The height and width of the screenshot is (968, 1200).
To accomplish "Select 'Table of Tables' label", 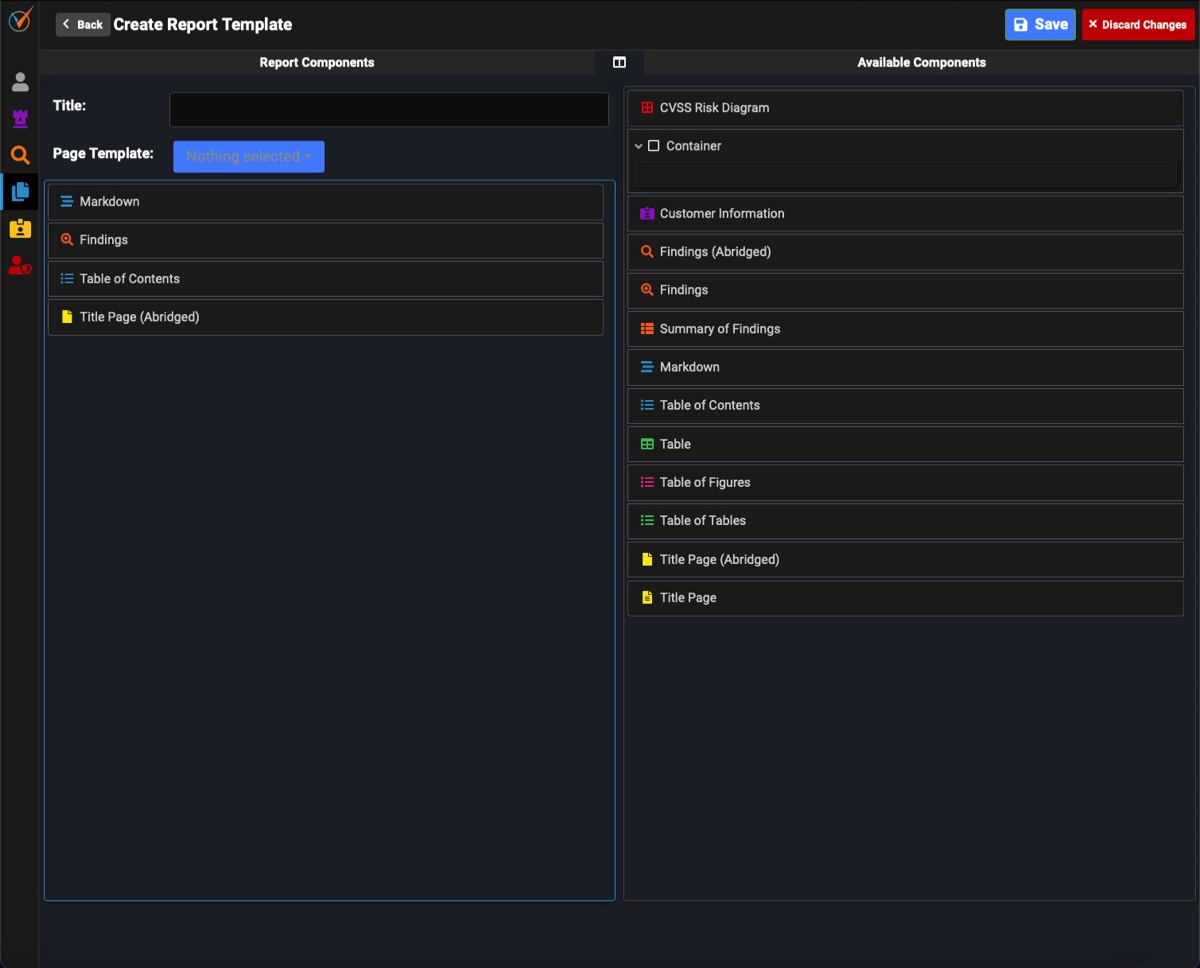I will (x=703, y=521).
